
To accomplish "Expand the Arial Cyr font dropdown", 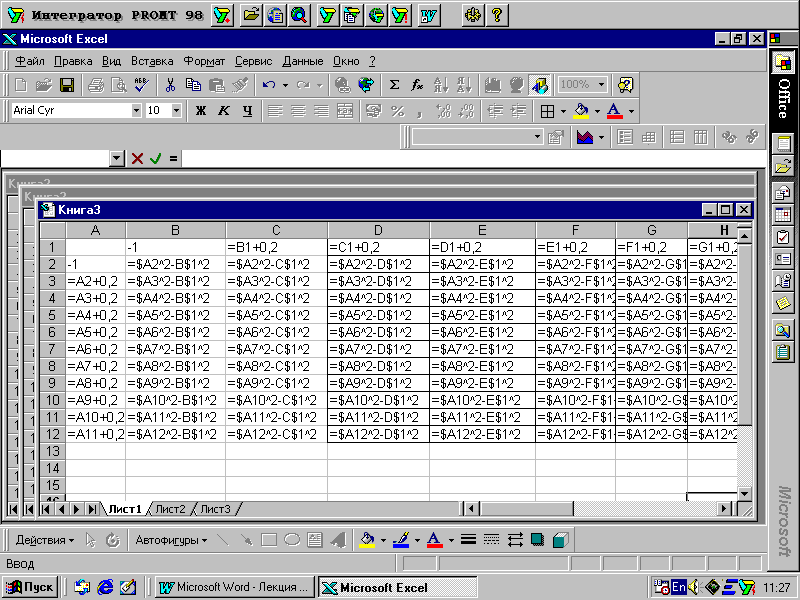I will [x=136, y=111].
